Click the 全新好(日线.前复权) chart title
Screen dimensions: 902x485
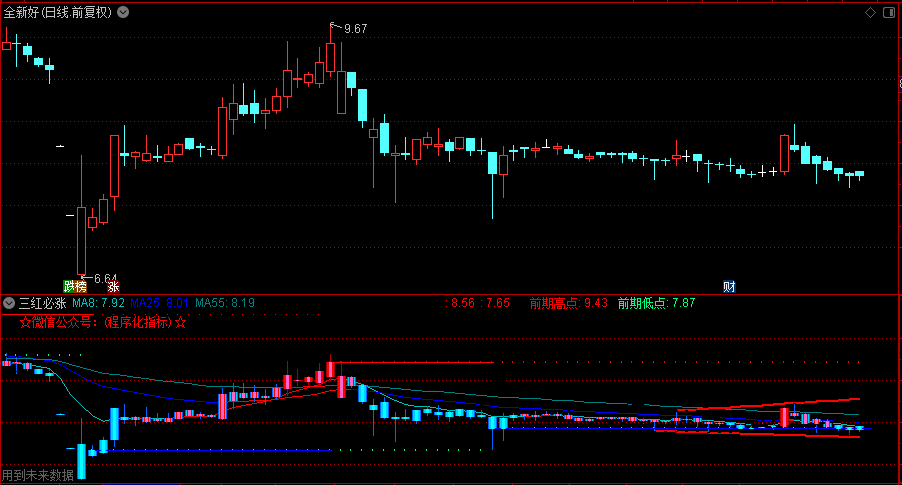coord(58,12)
